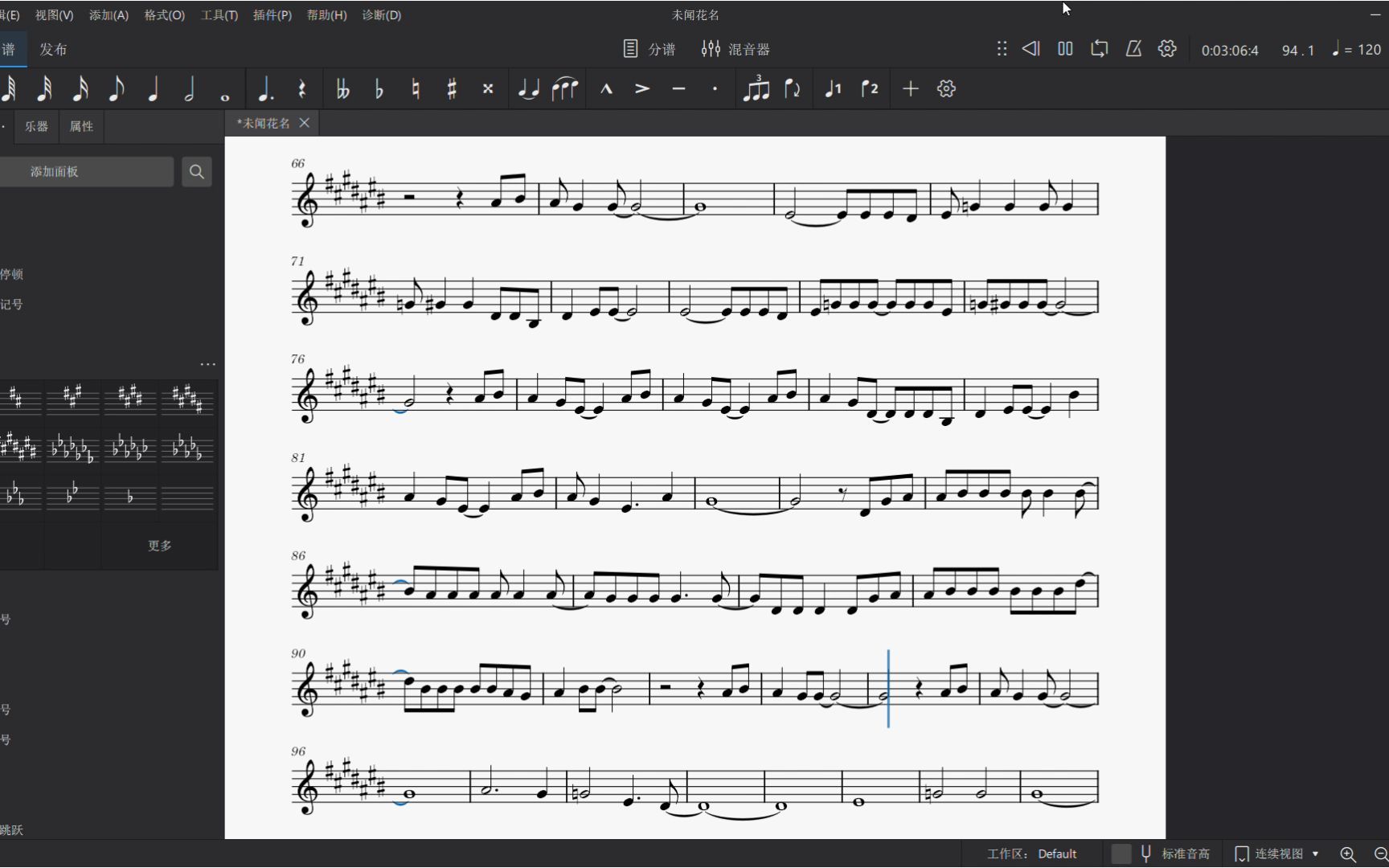This screenshot has width=1389, height=868.
Task: Rewind playback to the beginning
Action: pos(1030,49)
